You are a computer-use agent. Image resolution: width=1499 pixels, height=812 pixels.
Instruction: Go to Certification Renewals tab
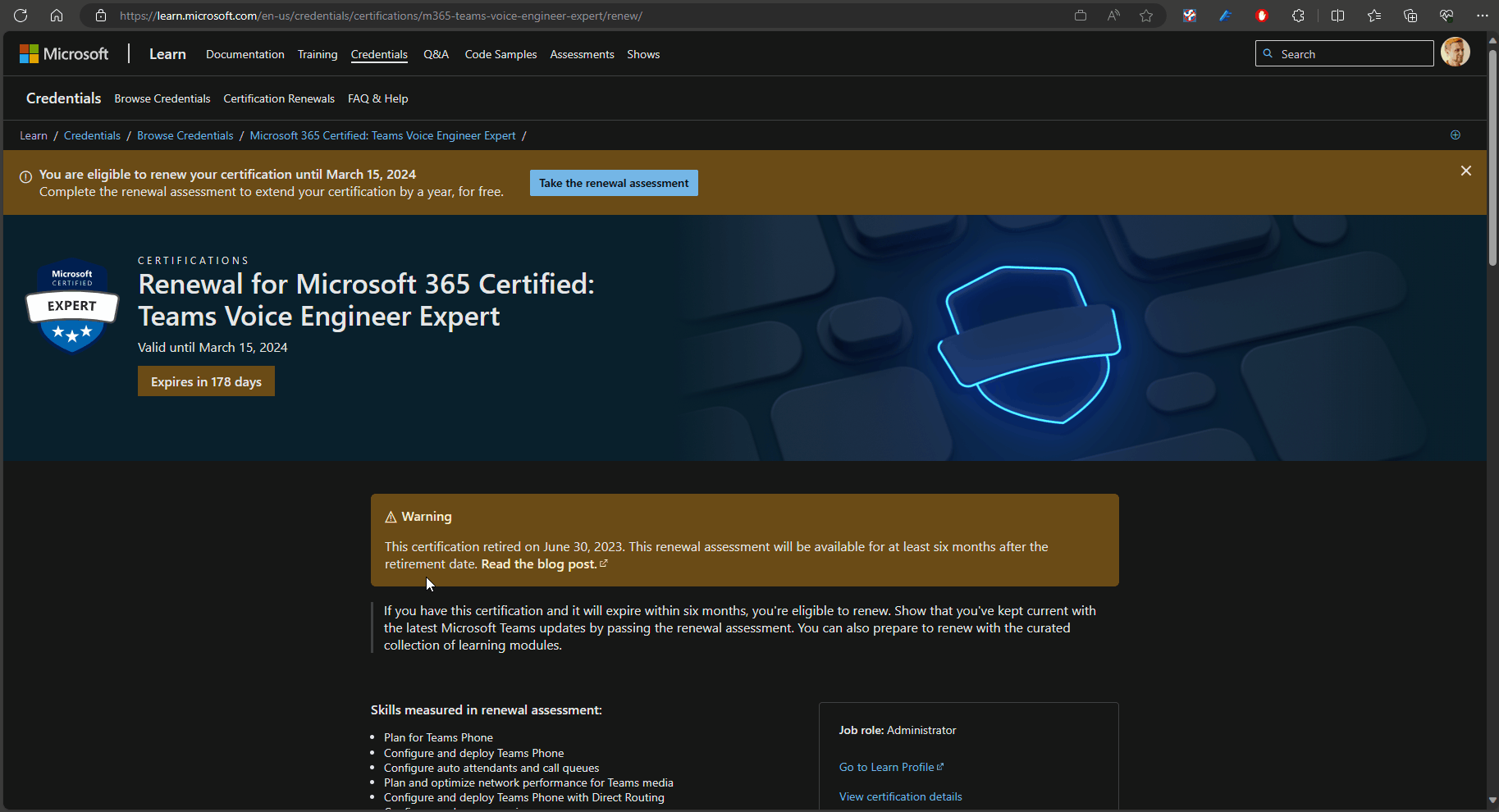click(279, 98)
